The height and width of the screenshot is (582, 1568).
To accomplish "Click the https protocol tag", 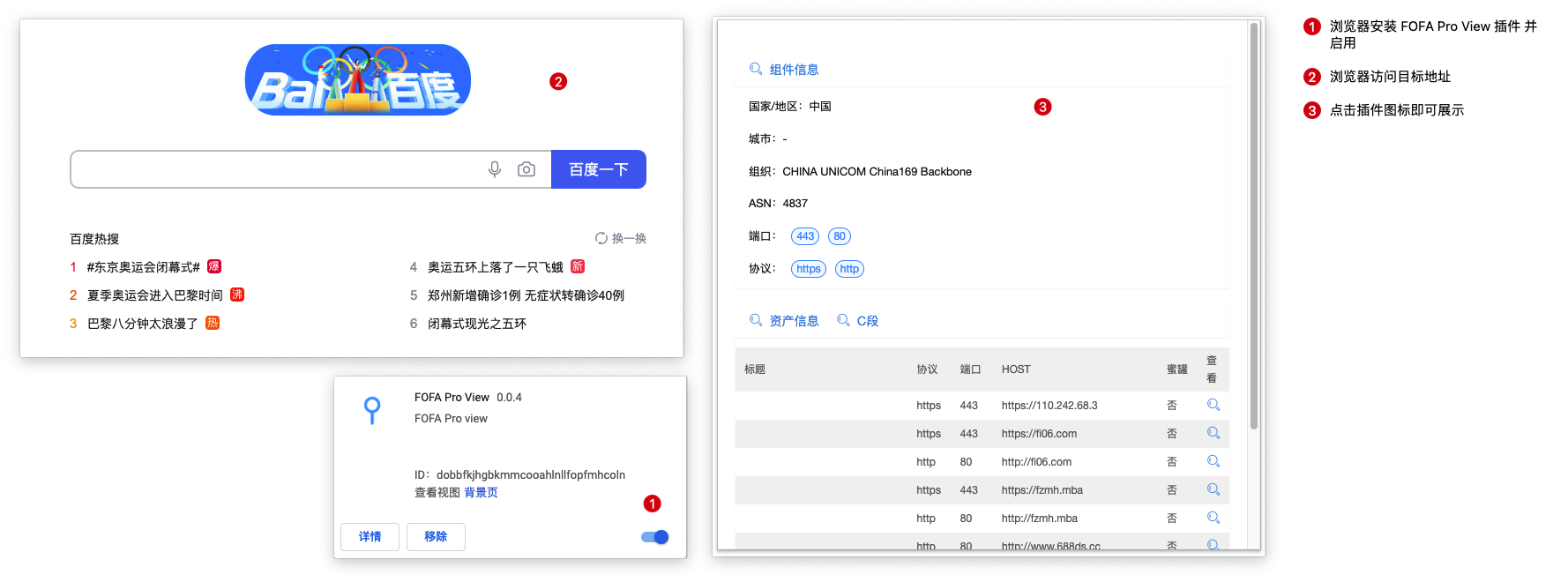I will click(808, 269).
